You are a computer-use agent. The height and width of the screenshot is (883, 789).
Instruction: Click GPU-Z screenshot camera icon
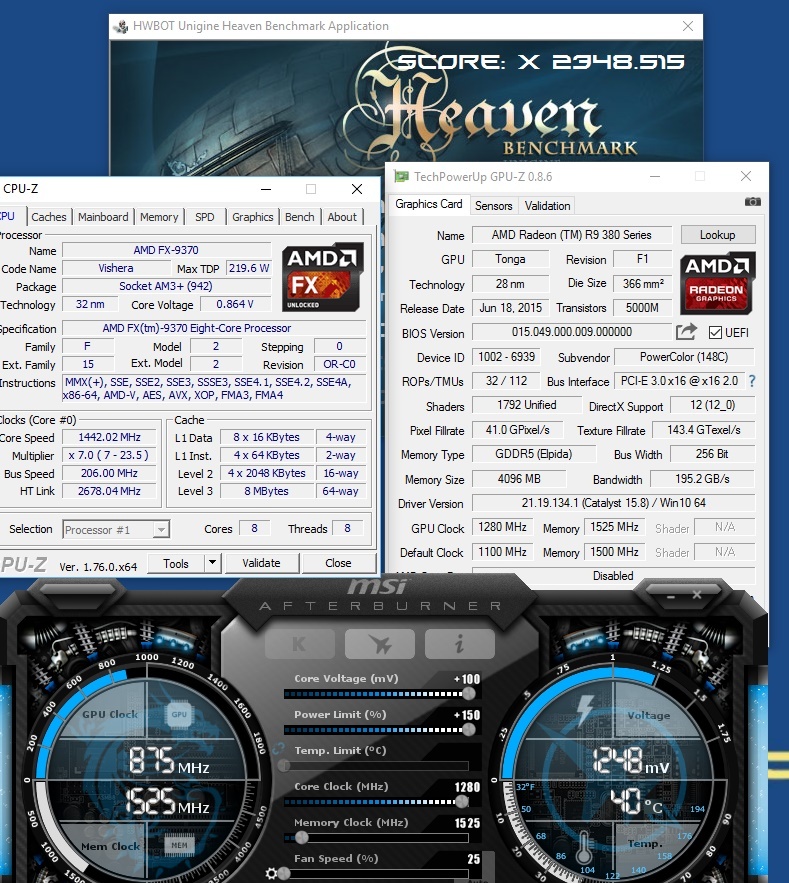point(752,202)
